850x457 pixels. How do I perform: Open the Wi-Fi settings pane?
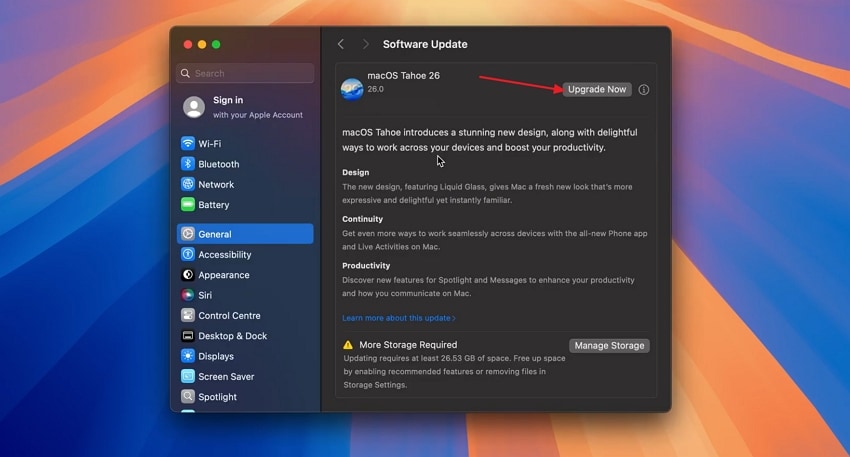tap(245, 144)
